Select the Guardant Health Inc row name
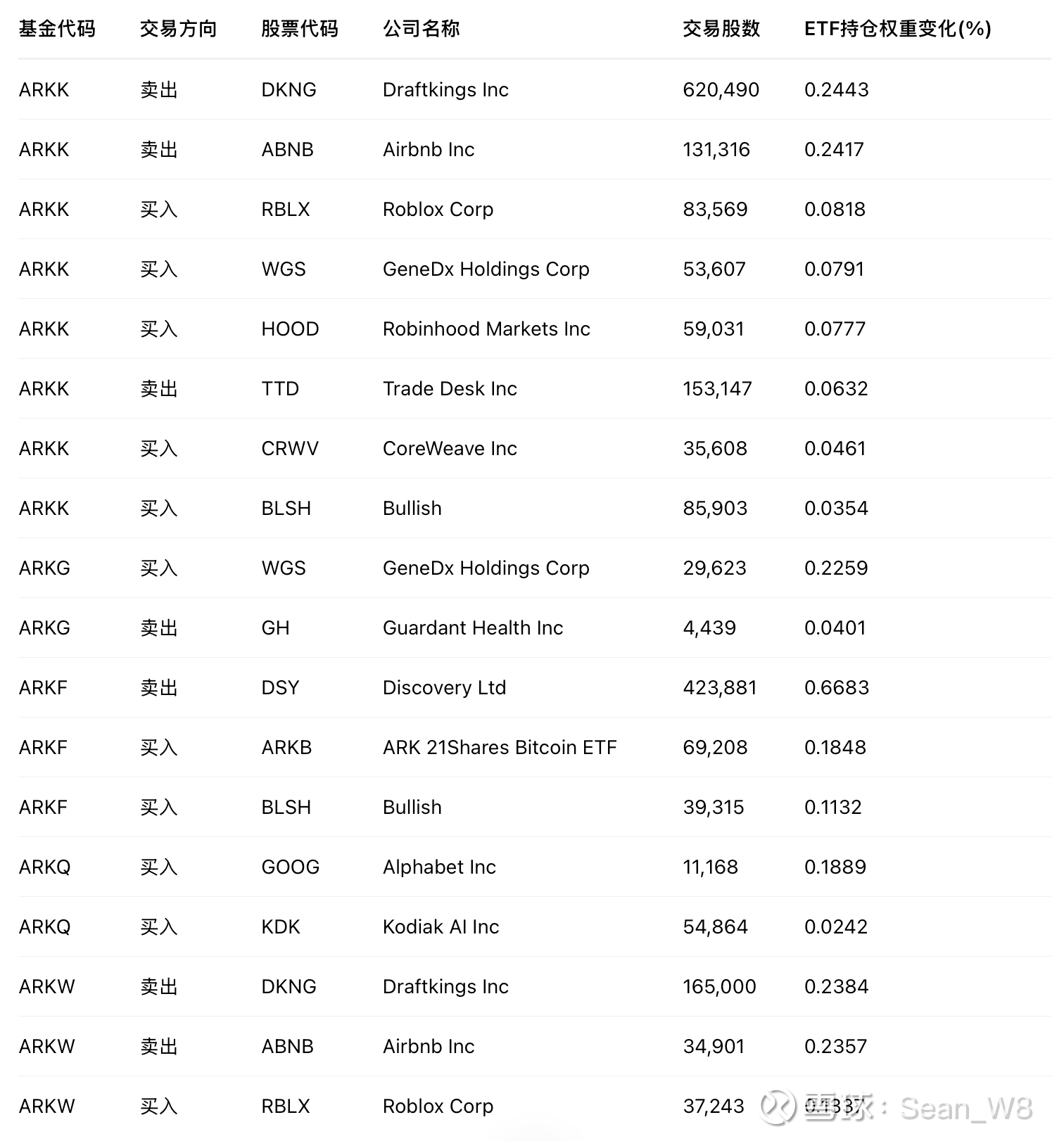The image size is (1064, 1141). click(x=473, y=627)
